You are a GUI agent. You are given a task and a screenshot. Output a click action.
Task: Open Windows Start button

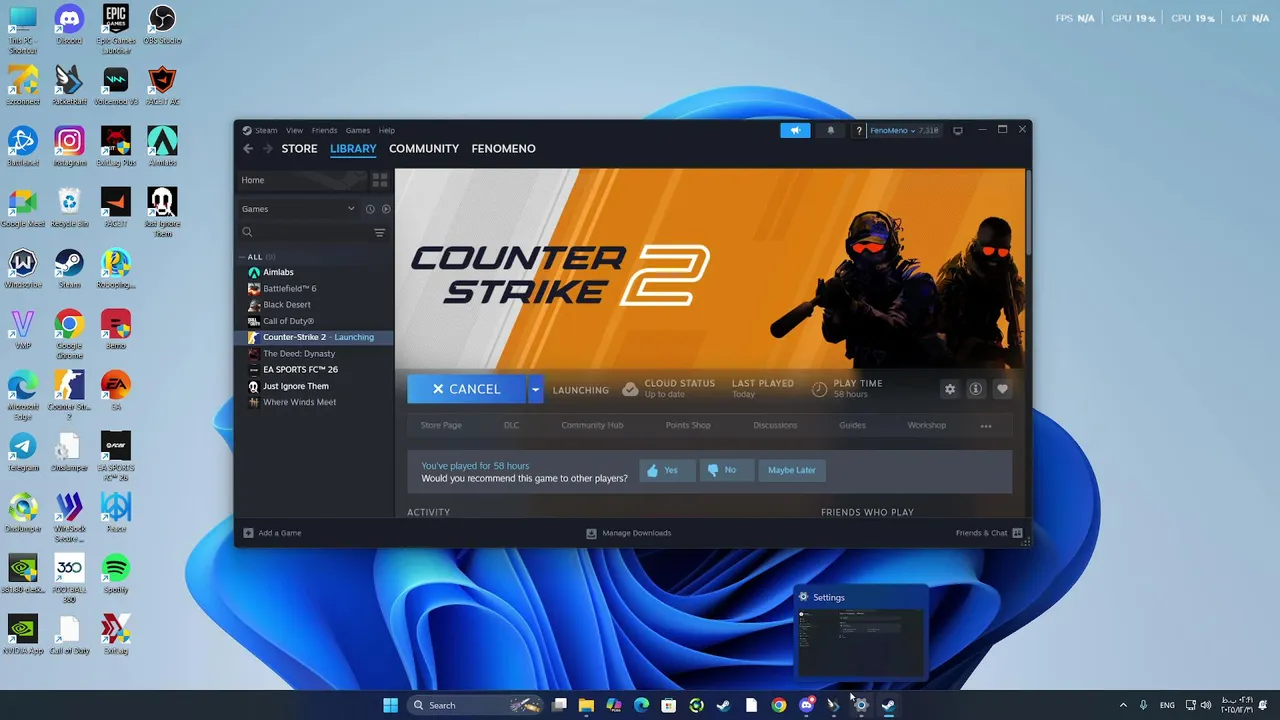(390, 705)
